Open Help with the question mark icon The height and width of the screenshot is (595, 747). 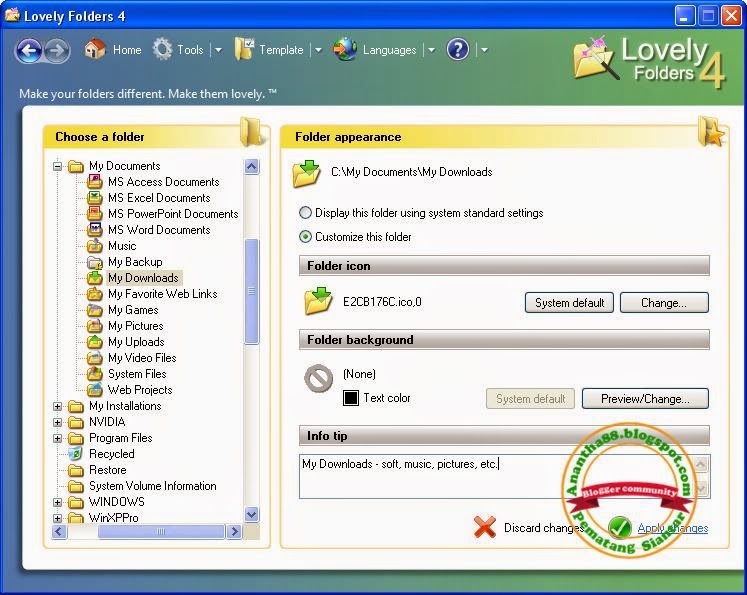coord(458,50)
